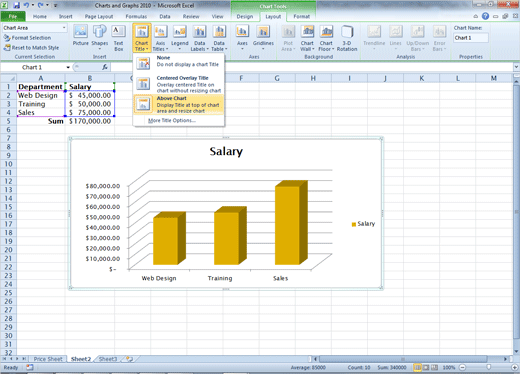Expand the formula bar

pyautogui.click(x=516, y=67)
